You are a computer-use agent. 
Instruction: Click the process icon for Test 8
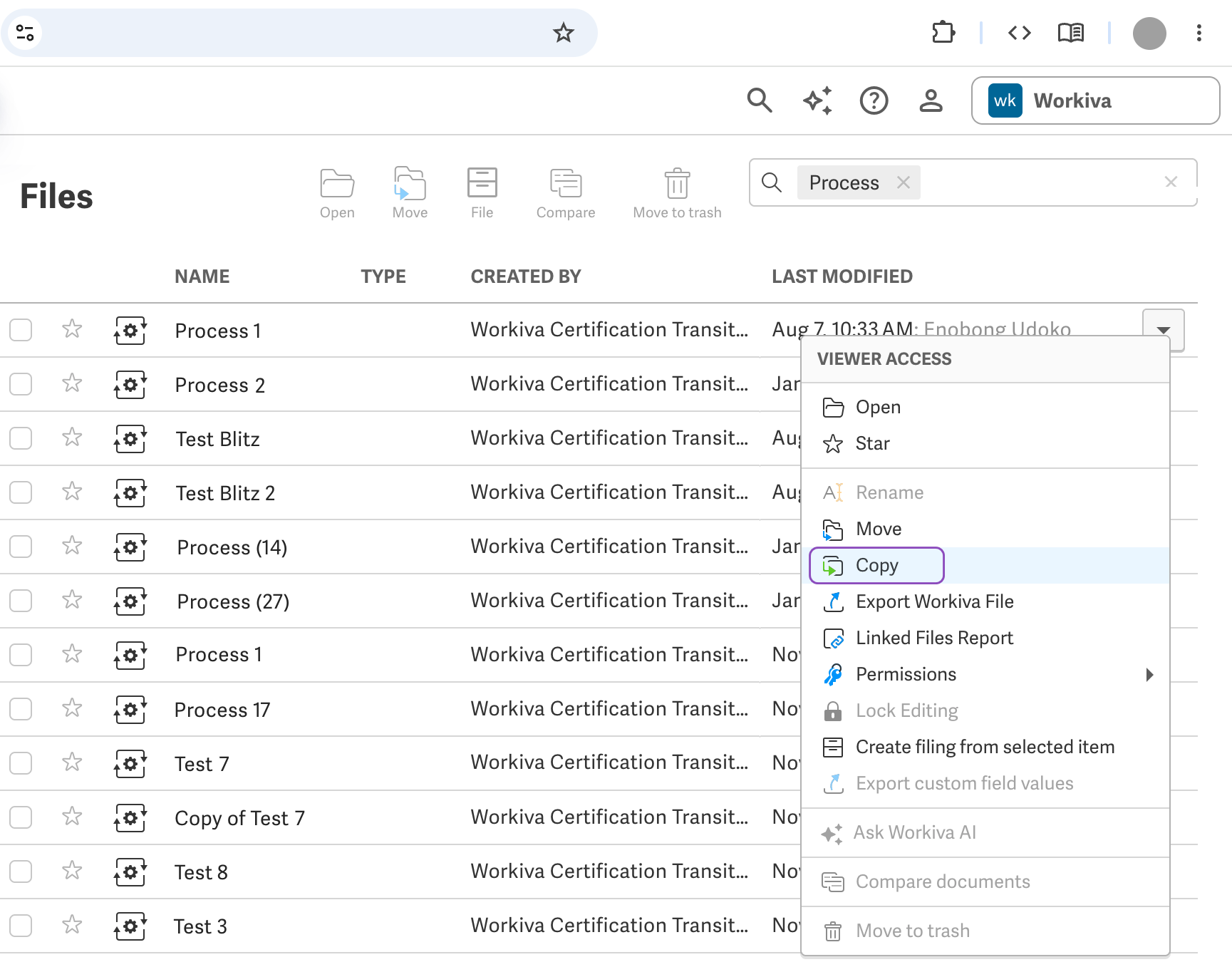click(x=130, y=872)
